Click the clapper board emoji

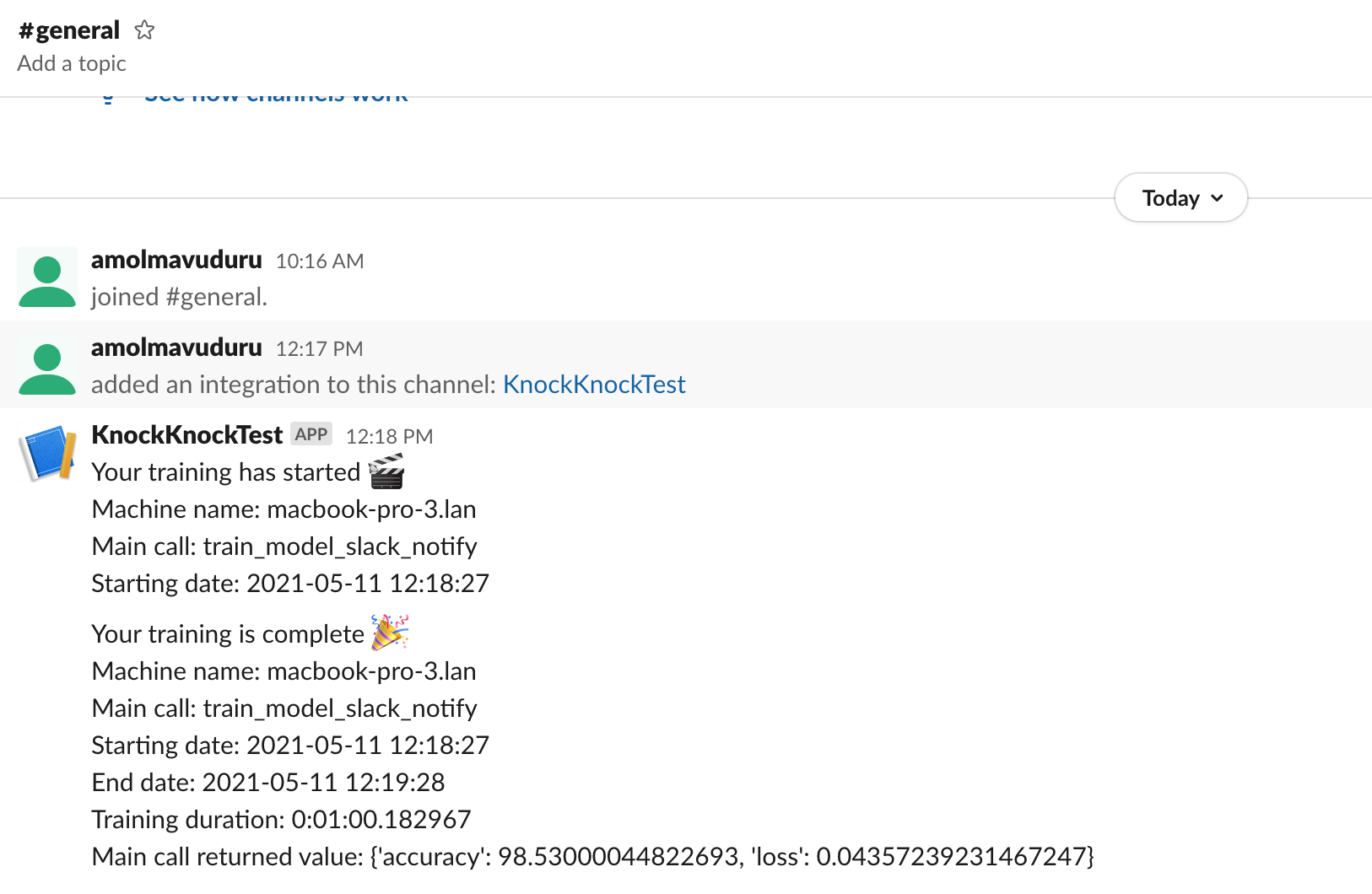386,471
